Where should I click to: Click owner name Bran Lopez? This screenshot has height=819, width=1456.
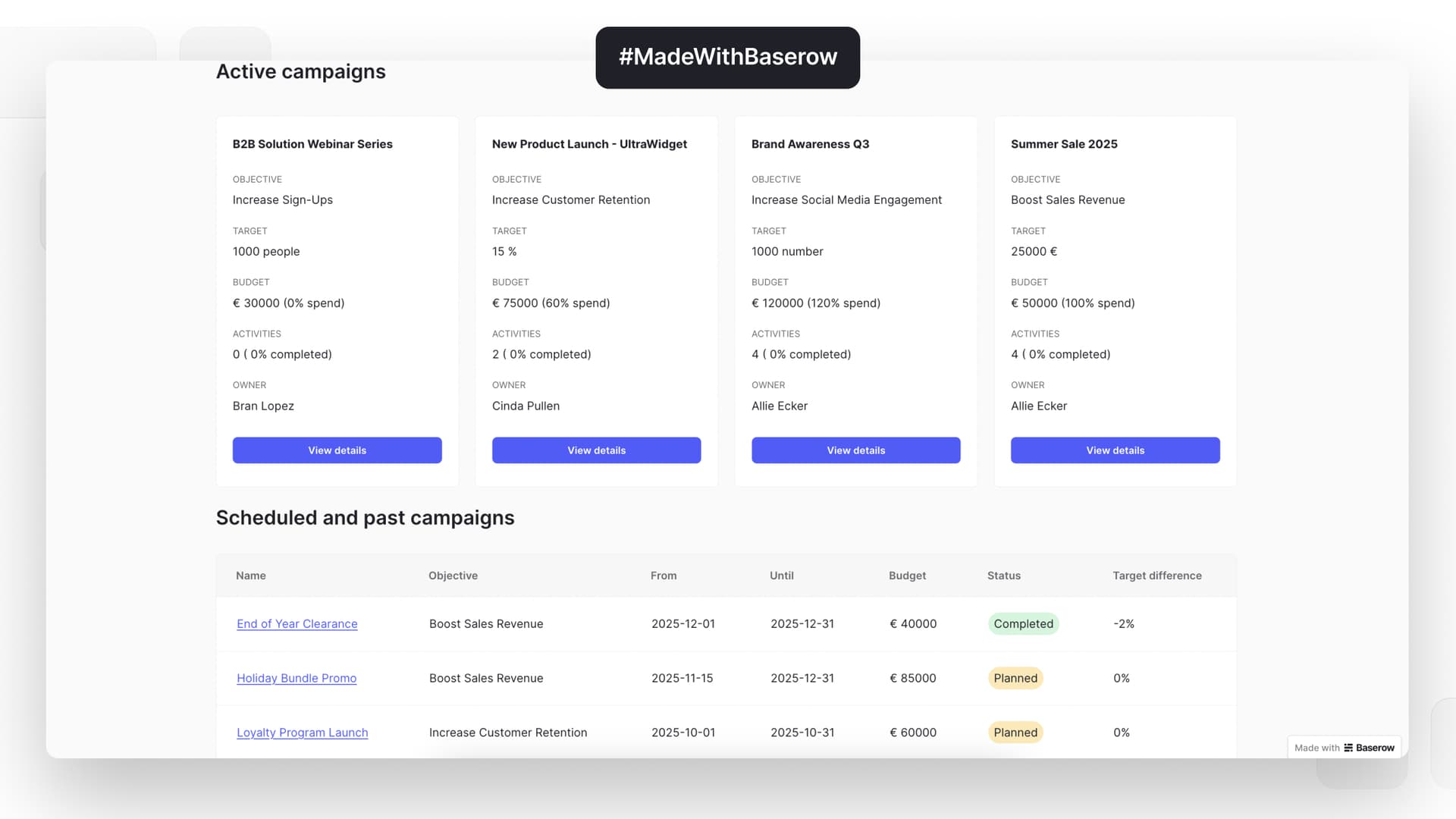[x=263, y=406]
